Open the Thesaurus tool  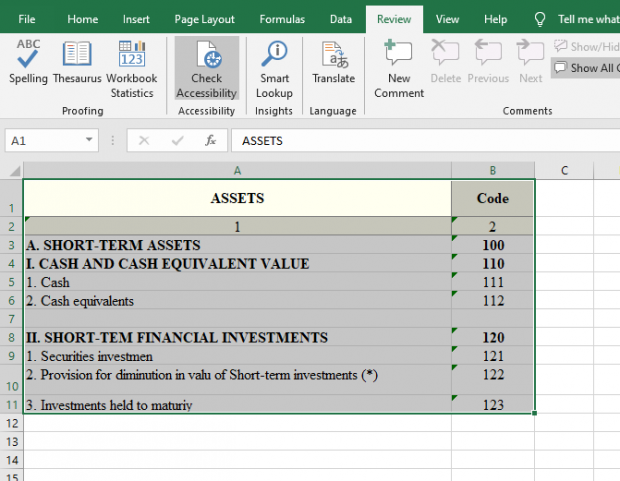77,62
